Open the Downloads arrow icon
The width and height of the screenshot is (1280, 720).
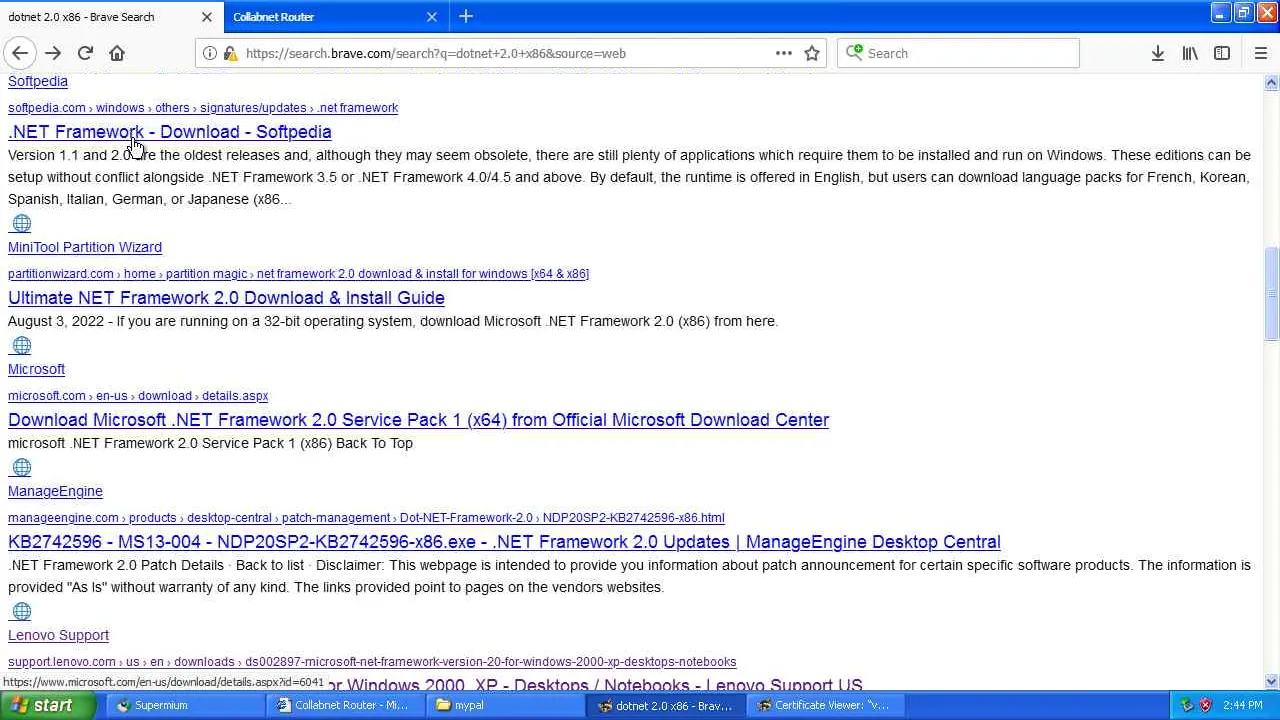tap(1158, 53)
